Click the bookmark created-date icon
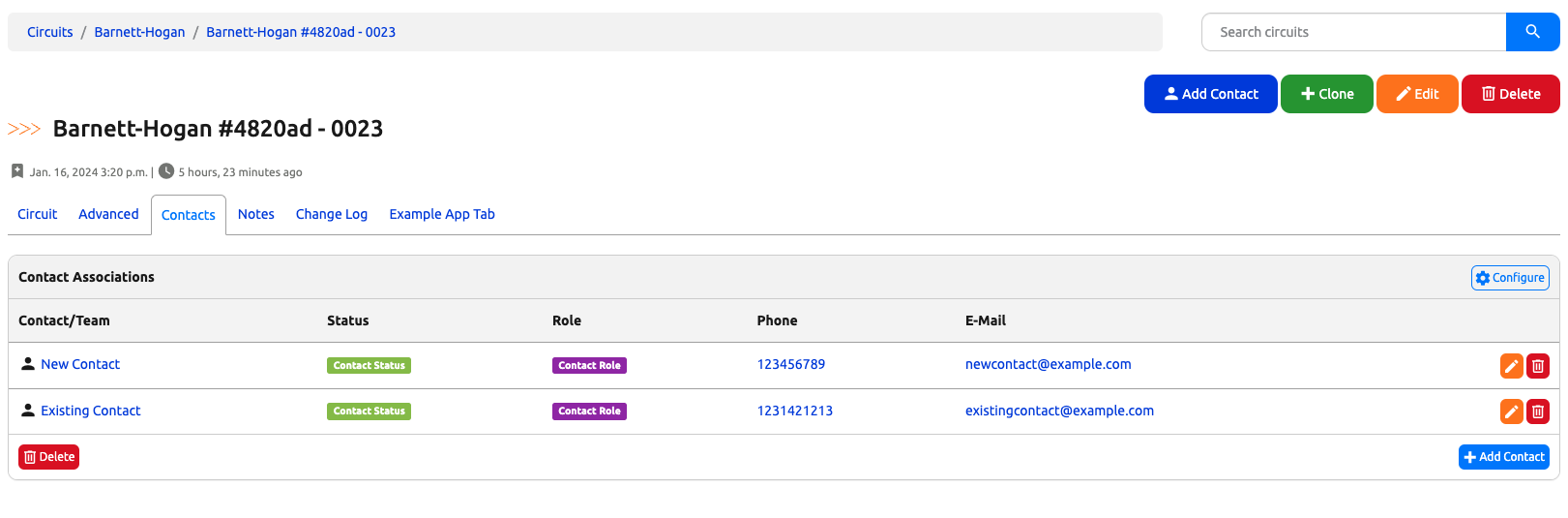The image size is (1568, 518). click(16, 171)
